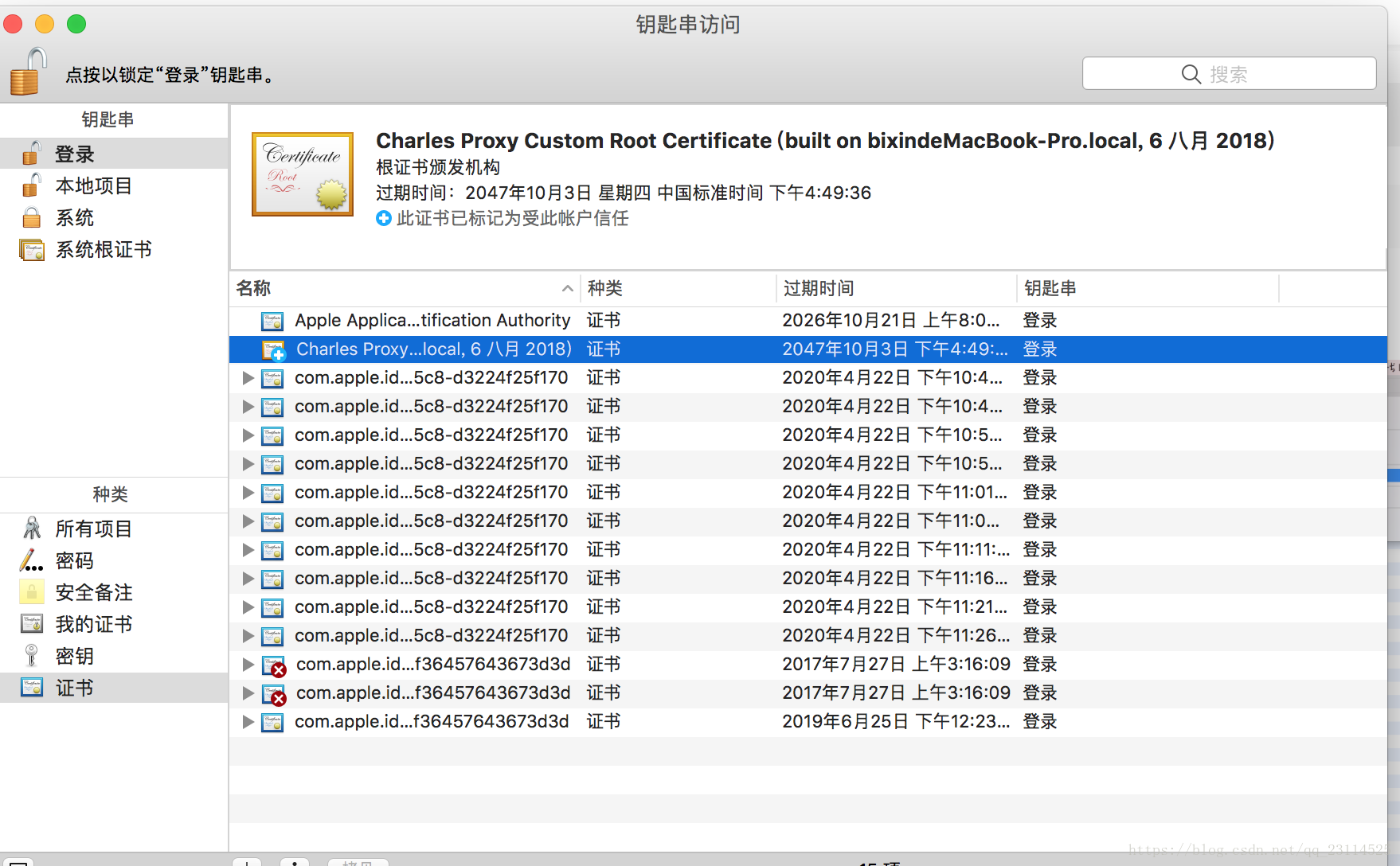Image resolution: width=1400 pixels, height=866 pixels.
Task: Select the 本地项目 keychain icon
Action: pyautogui.click(x=31, y=185)
